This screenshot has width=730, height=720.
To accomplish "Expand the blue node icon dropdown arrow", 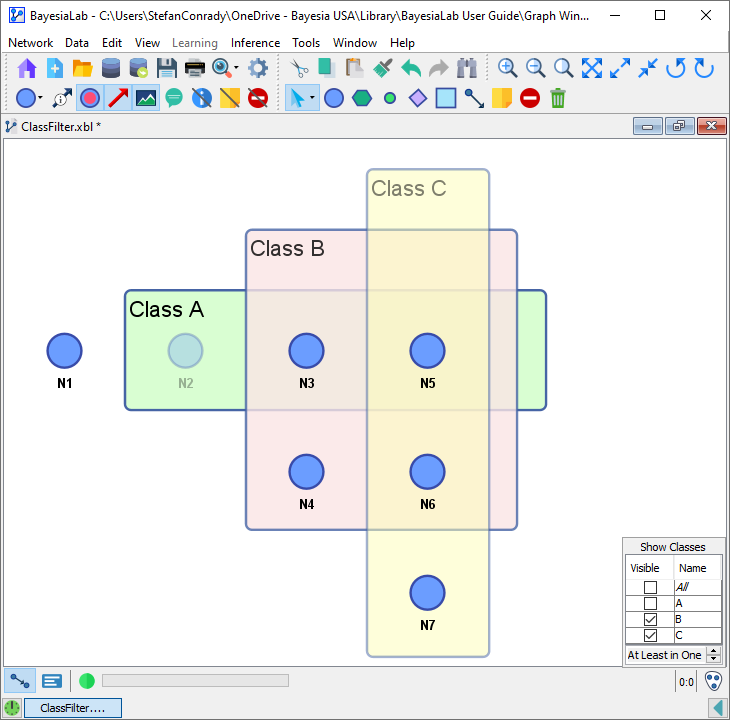I will pyautogui.click(x=41, y=98).
